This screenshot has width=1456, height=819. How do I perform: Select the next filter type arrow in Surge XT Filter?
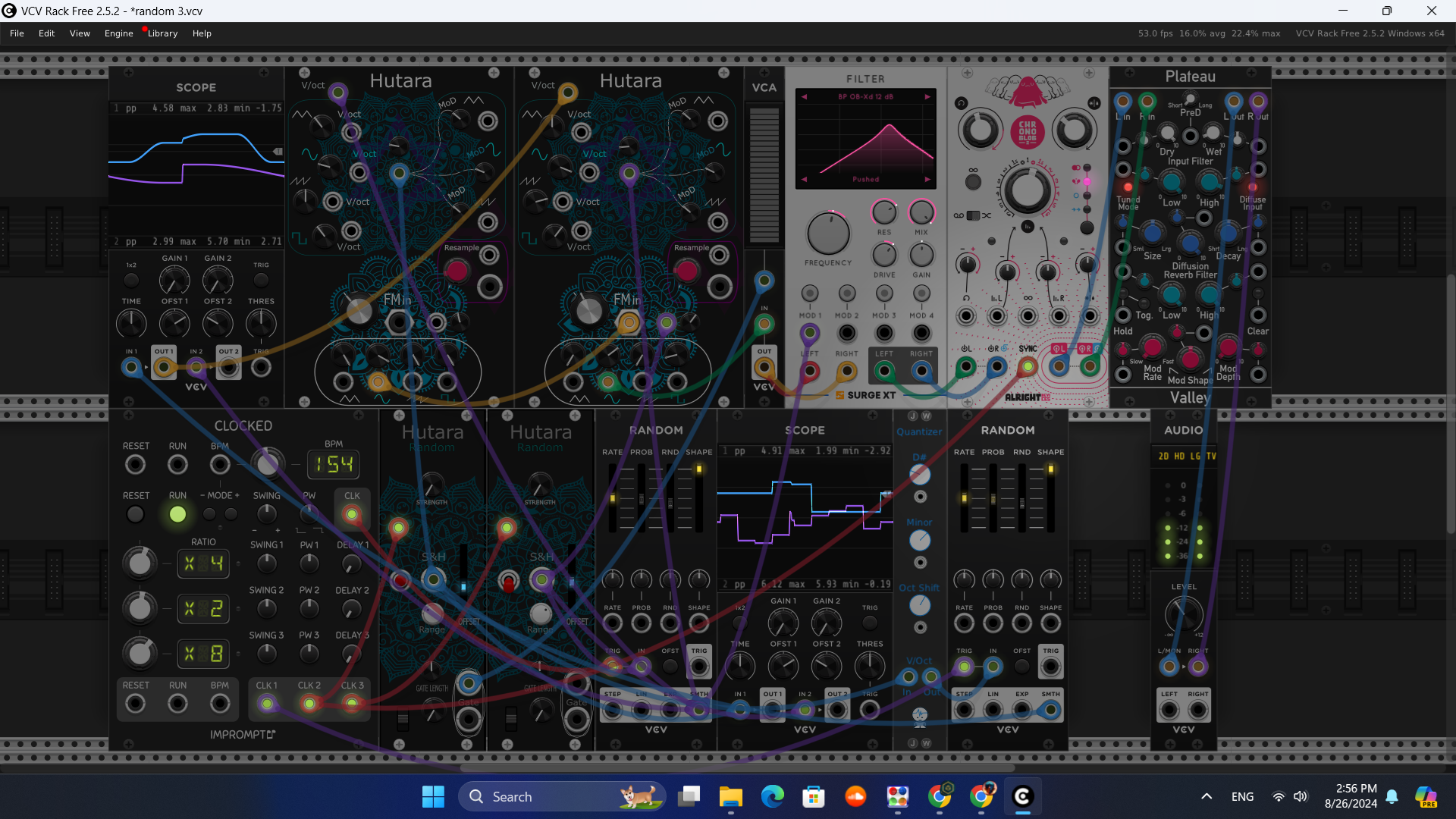coord(927,97)
